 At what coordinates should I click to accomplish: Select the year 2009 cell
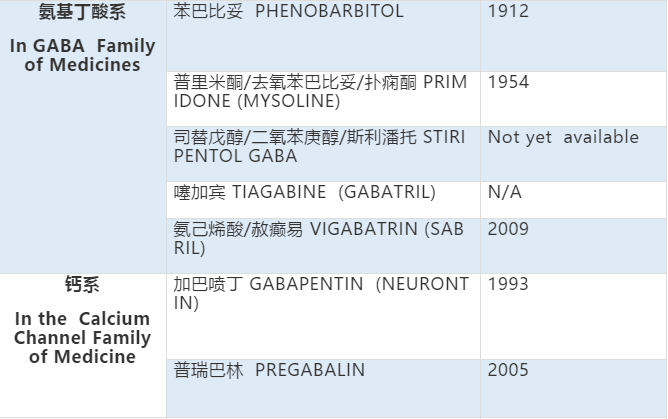point(509,228)
